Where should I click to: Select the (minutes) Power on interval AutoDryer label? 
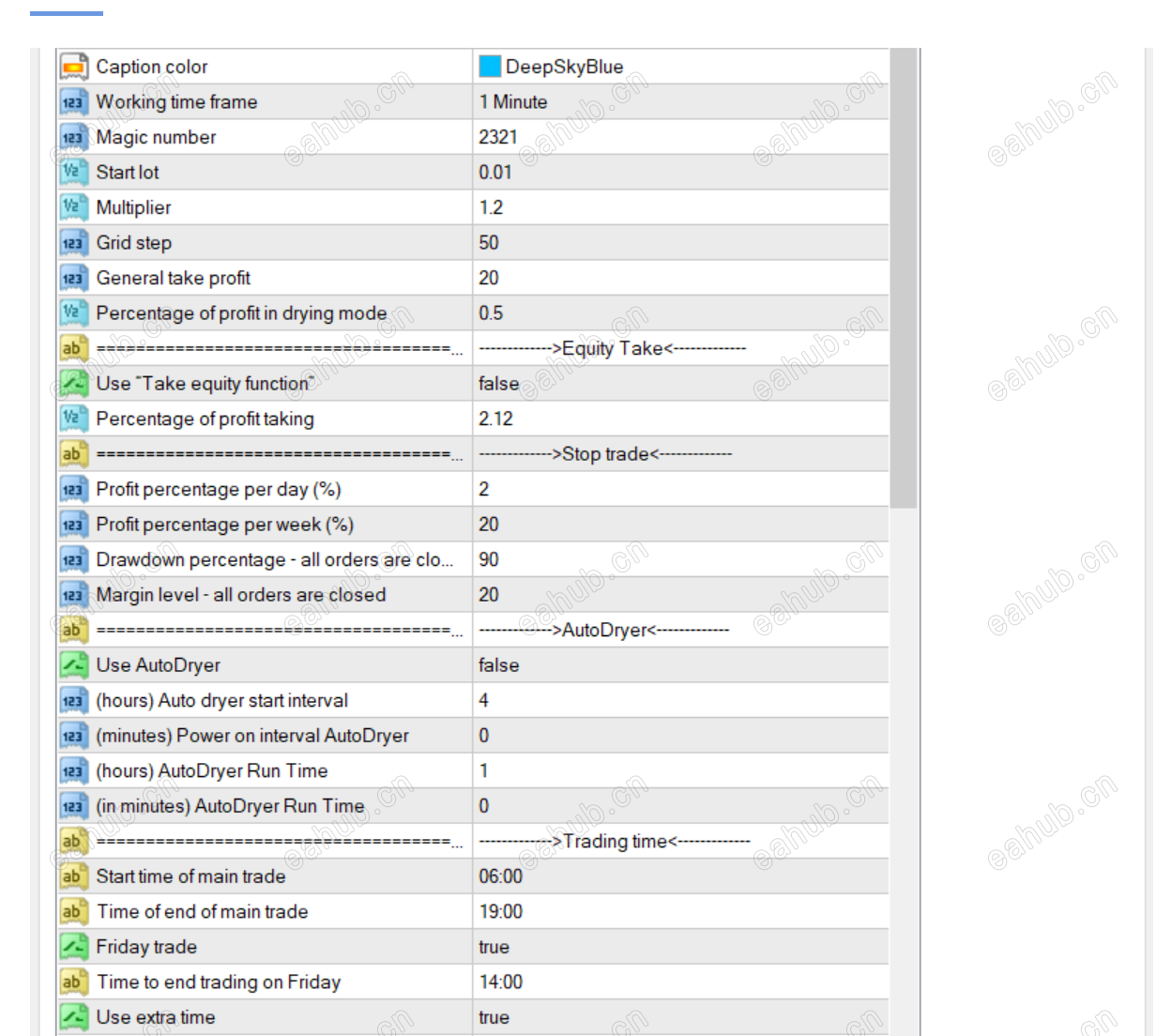coord(252,735)
